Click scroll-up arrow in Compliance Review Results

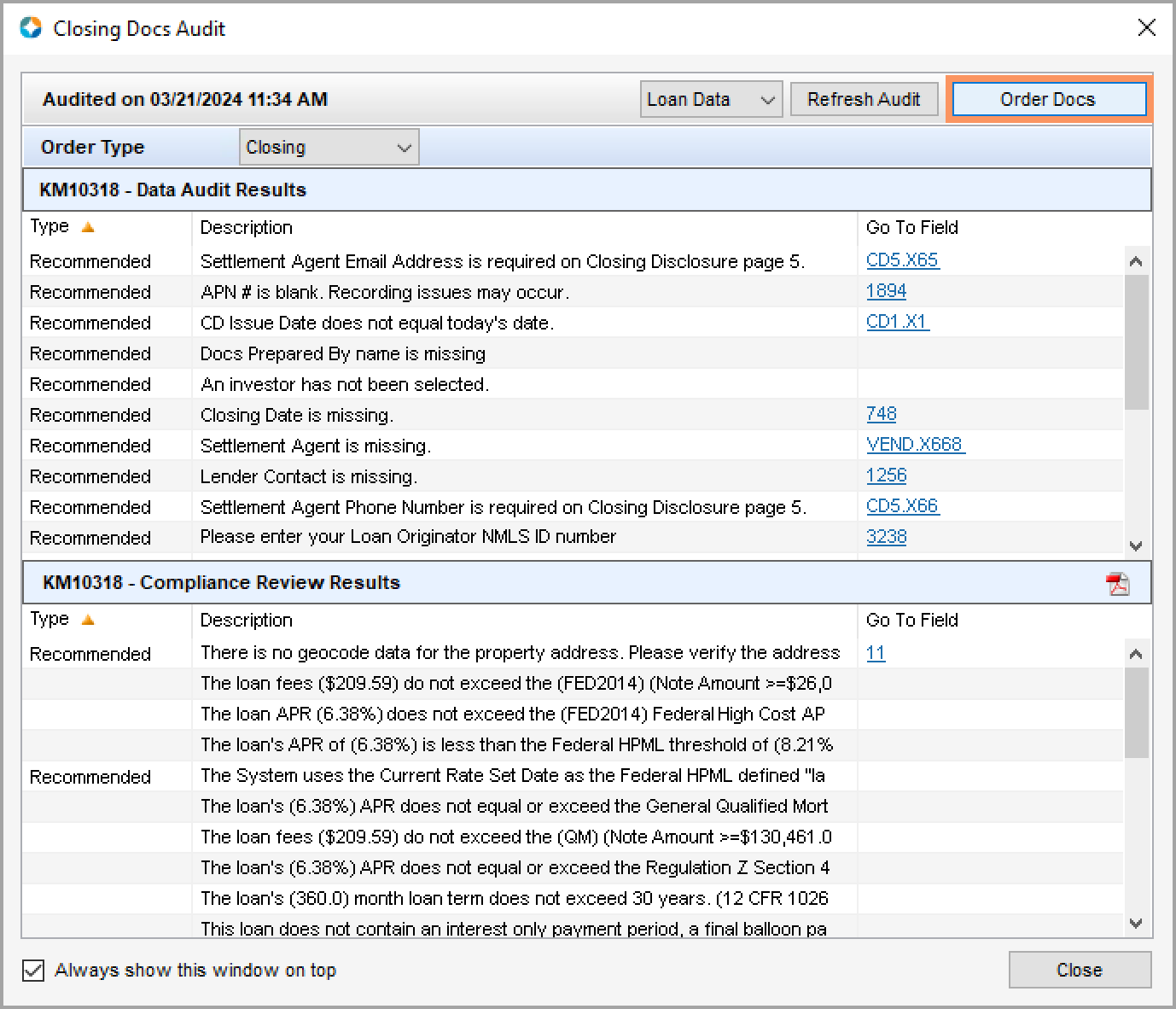[x=1136, y=655]
